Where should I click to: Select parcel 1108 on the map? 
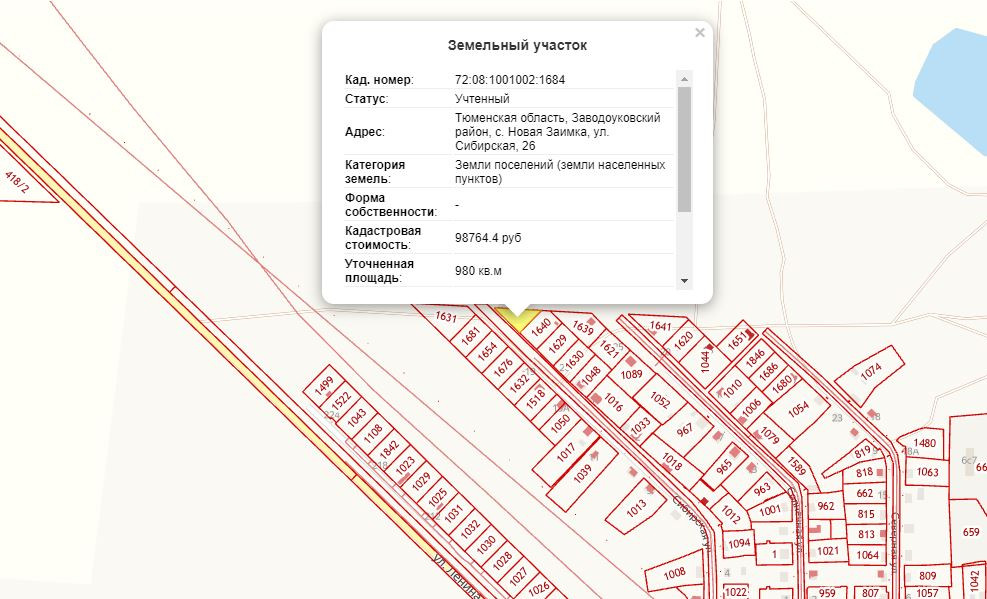[x=373, y=432]
